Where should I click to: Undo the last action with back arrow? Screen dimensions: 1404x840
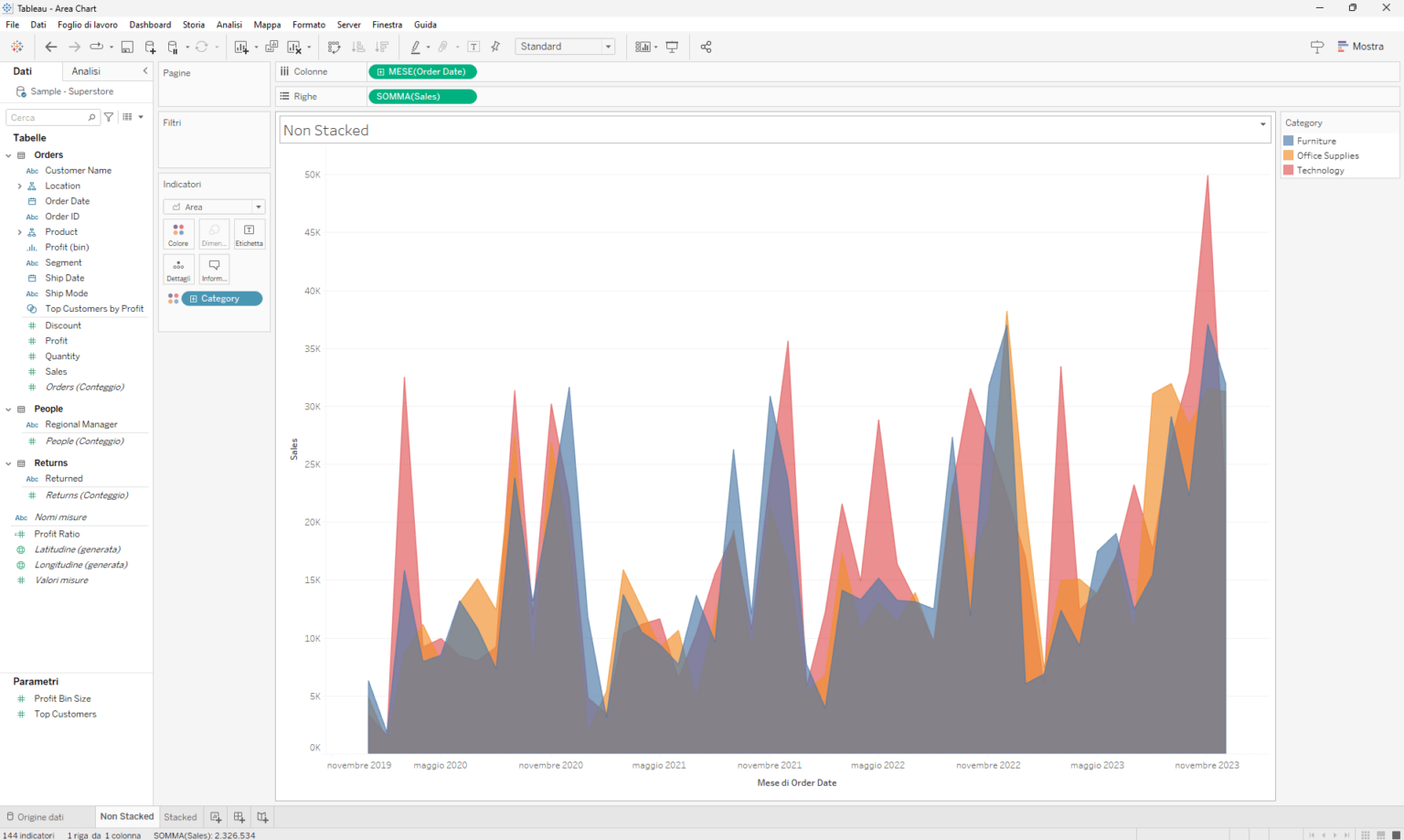51,47
